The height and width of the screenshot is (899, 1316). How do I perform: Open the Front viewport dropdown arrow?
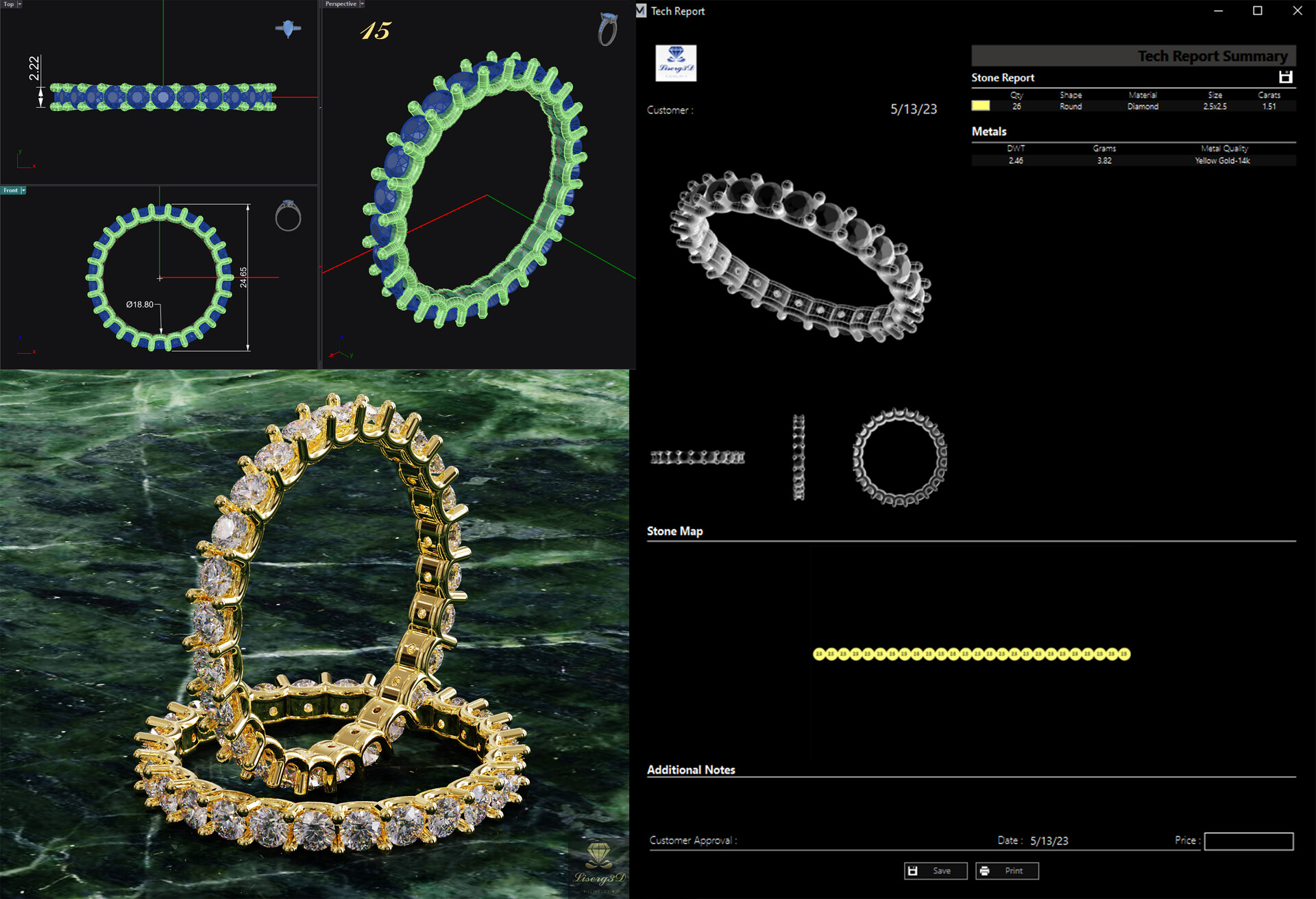point(23,190)
